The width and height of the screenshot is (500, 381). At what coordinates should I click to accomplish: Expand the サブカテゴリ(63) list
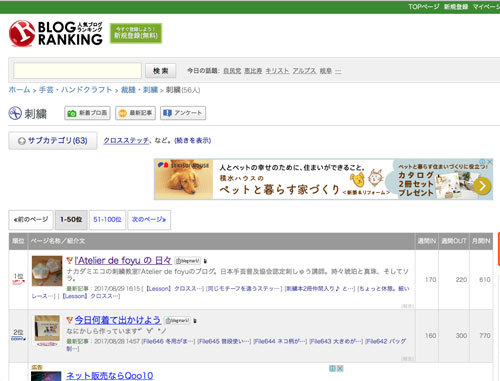tap(53, 141)
